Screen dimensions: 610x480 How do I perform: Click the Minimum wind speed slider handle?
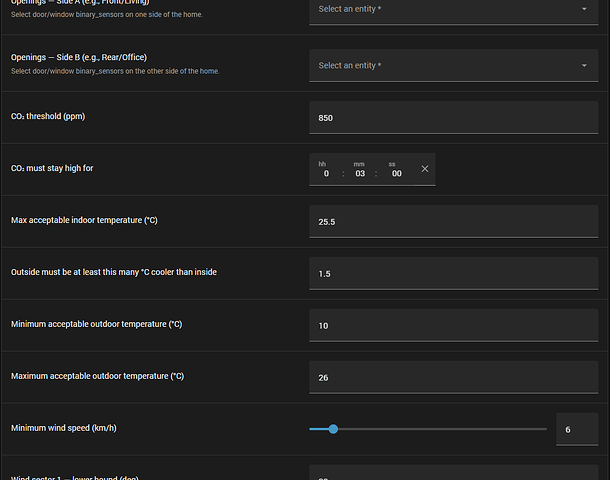[333, 429]
